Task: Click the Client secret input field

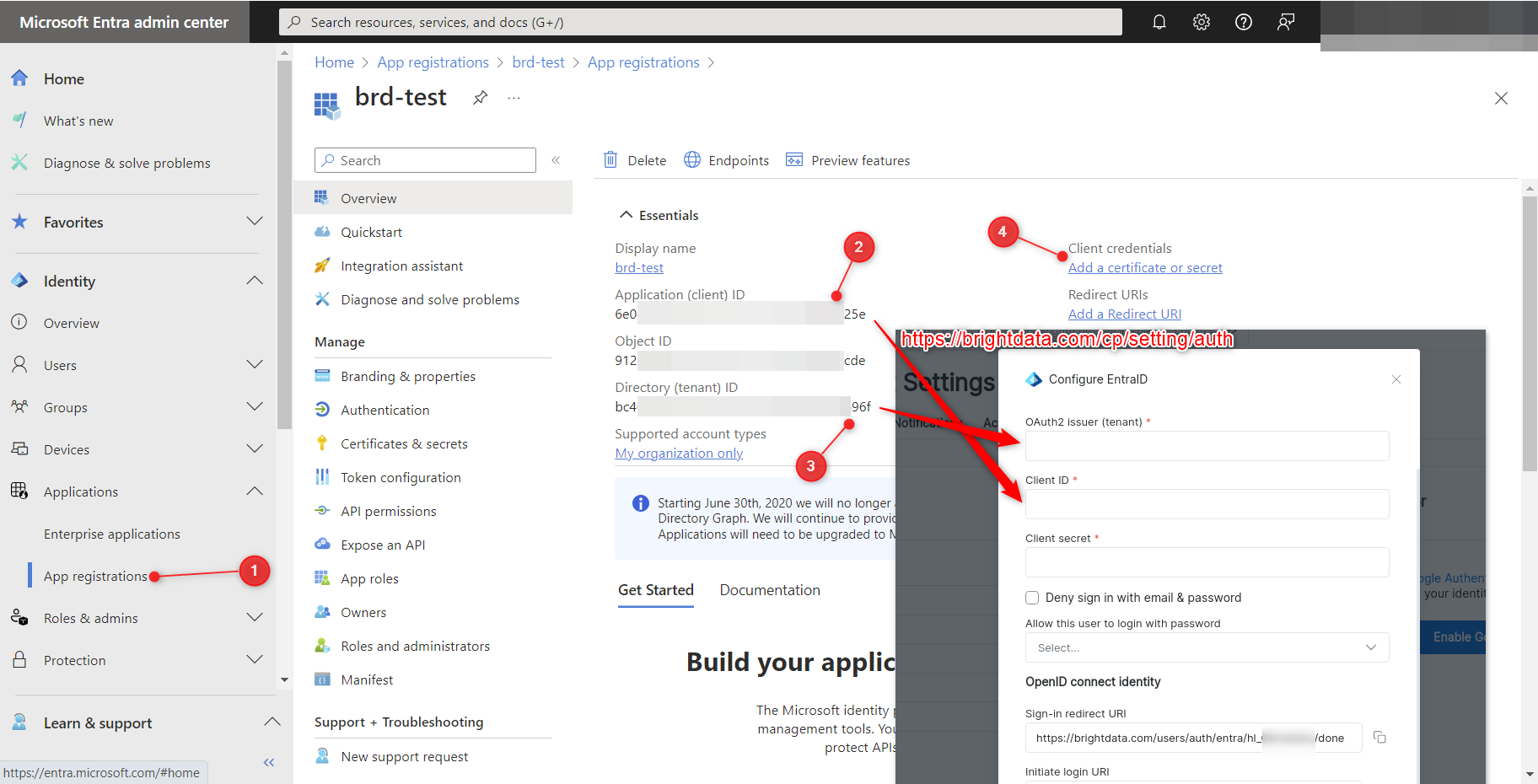Action: pos(1207,562)
